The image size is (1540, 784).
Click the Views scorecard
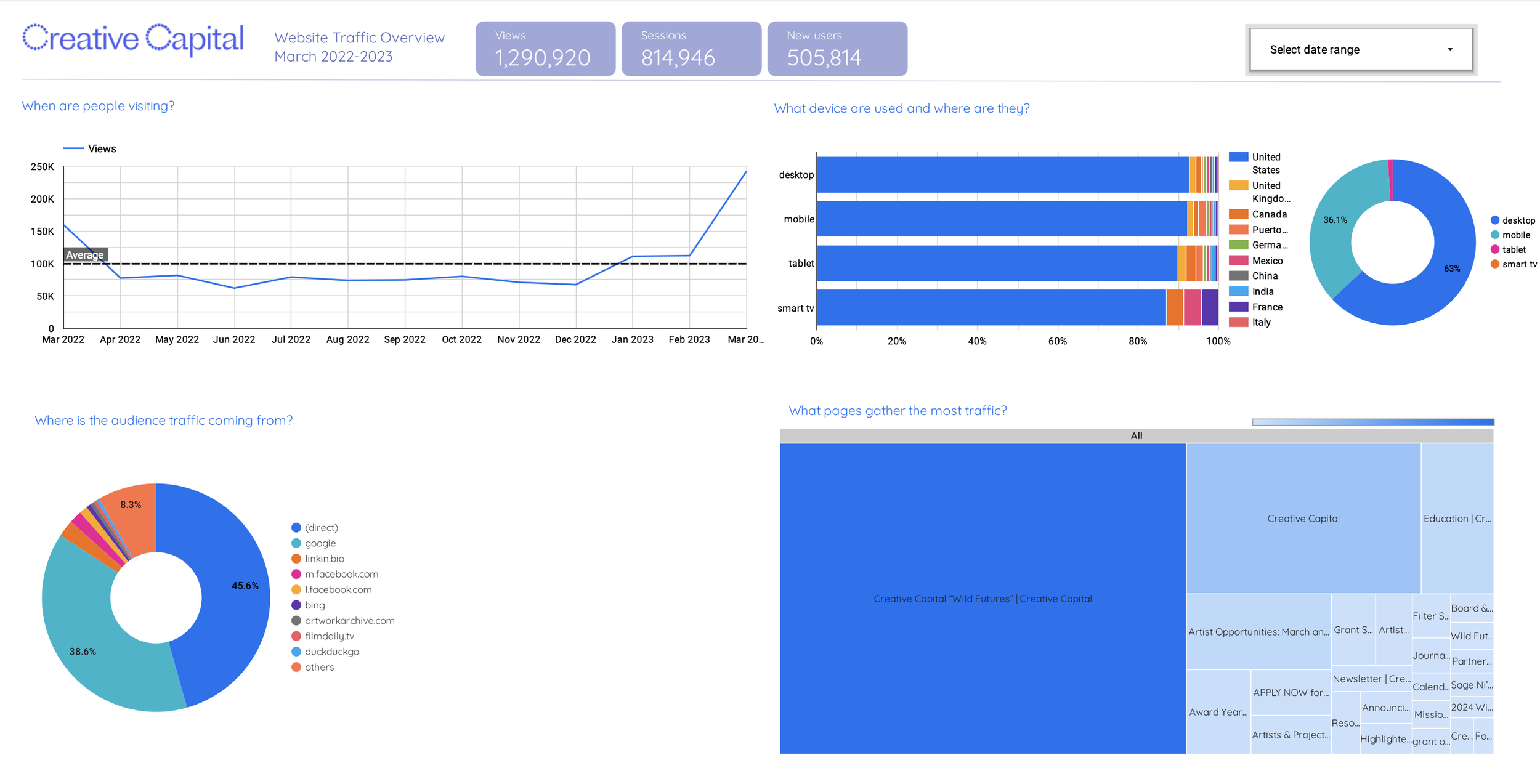click(x=545, y=49)
